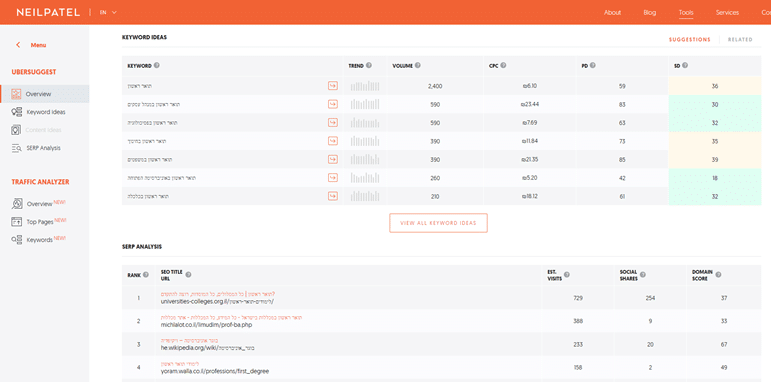This screenshot has height=382, width=771.
Task: Click help icon next to PD header
Action: coord(593,65)
